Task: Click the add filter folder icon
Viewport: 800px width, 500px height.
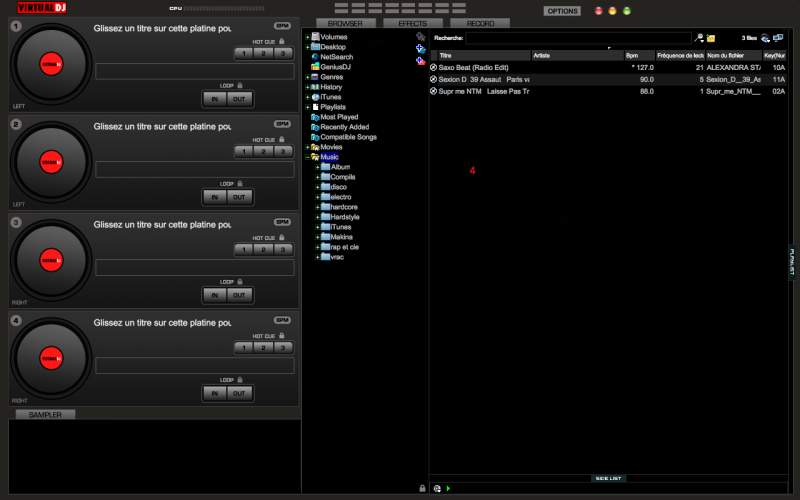Action: pos(420,59)
